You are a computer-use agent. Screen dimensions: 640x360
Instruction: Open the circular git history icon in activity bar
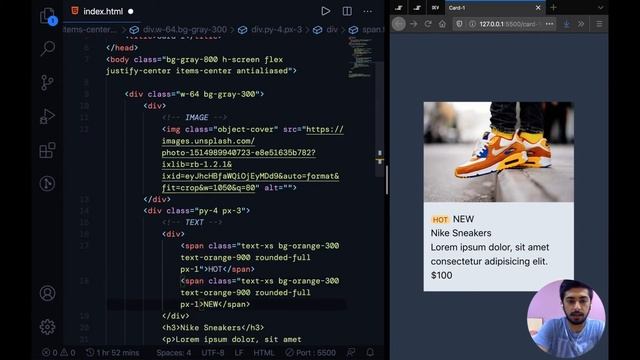pos(47,183)
